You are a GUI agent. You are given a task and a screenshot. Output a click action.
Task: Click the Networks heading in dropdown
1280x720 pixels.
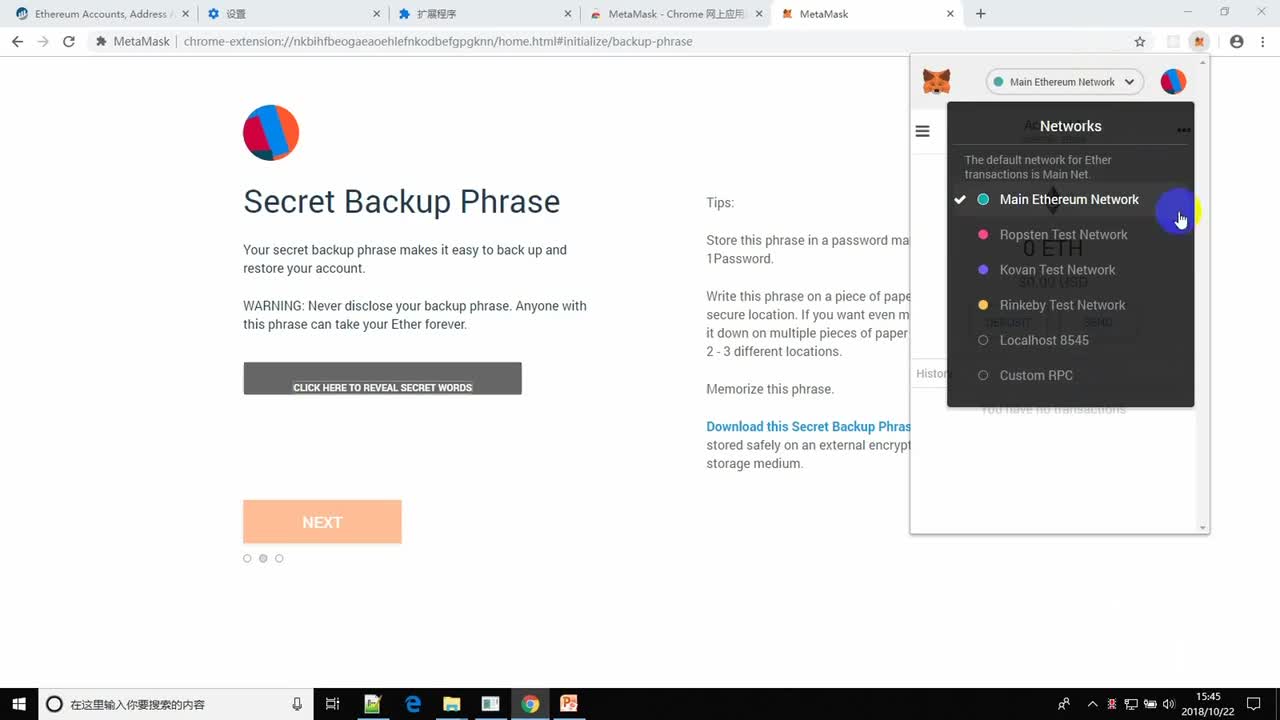tap(1070, 126)
